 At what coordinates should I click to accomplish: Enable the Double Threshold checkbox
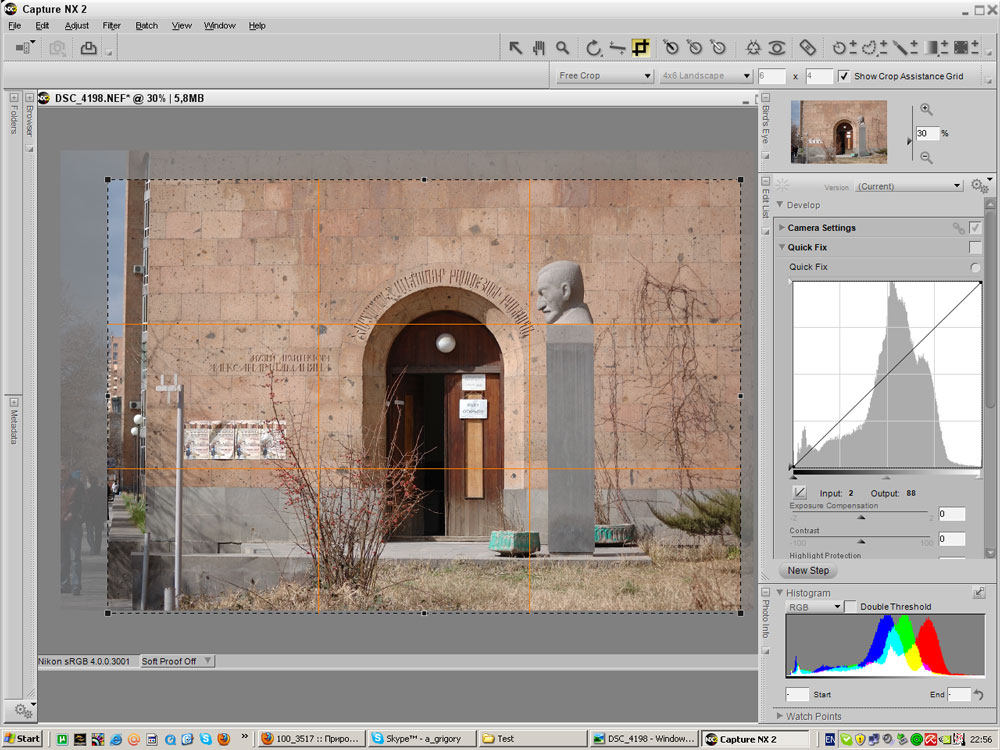pos(851,607)
